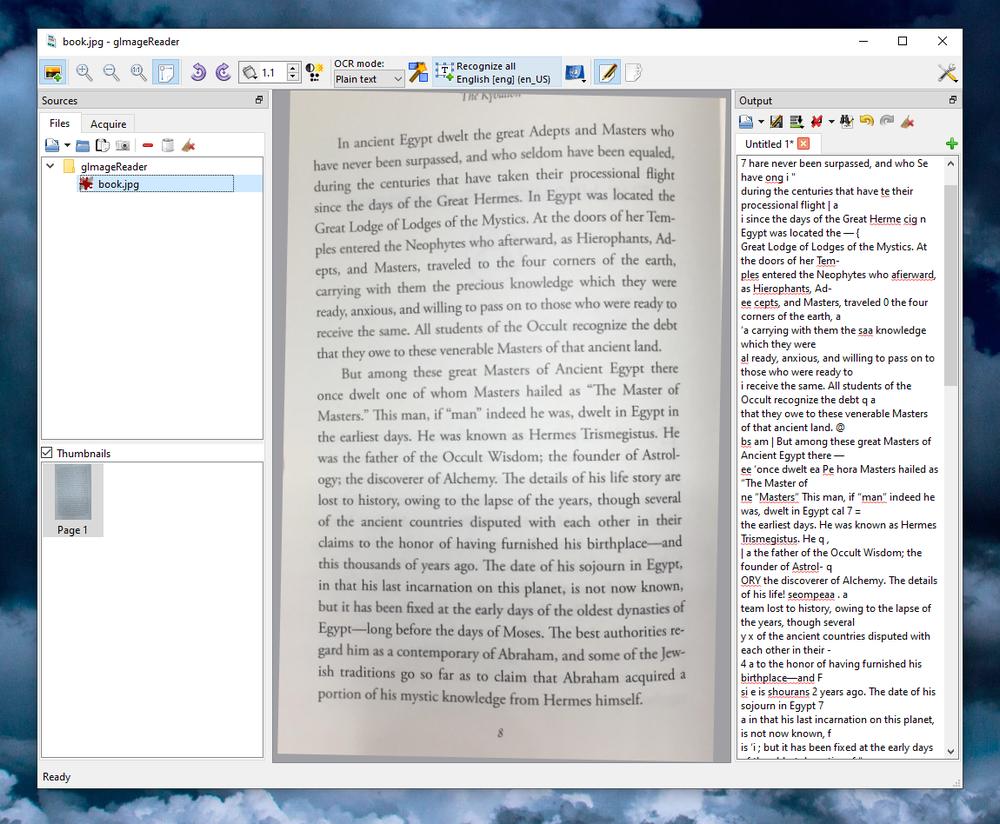Save the OCR output text
The width and height of the screenshot is (1000, 824).
pos(746,121)
